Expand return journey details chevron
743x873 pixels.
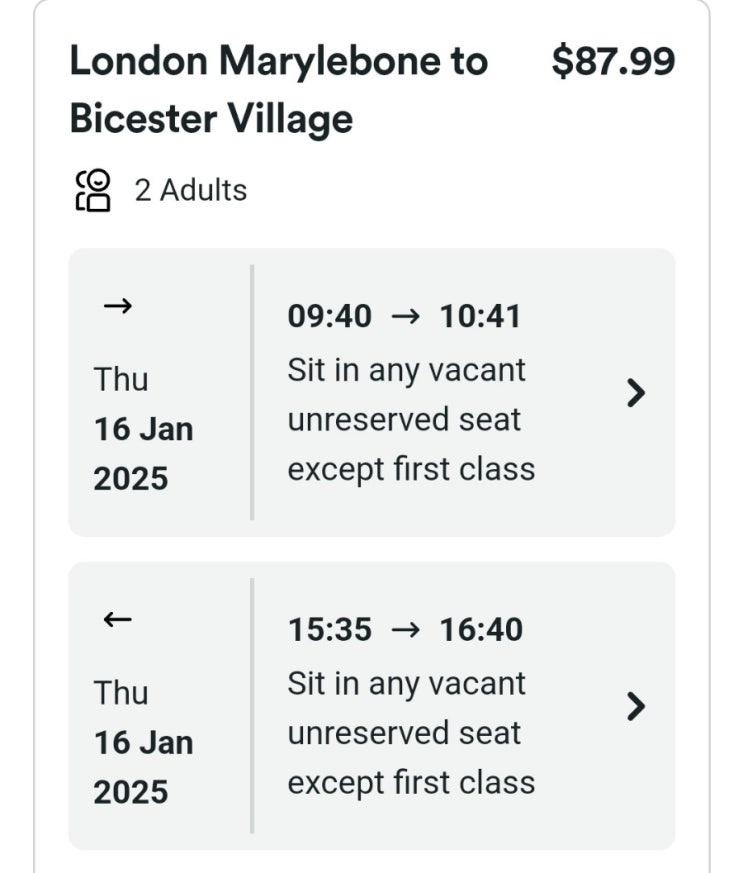click(635, 706)
